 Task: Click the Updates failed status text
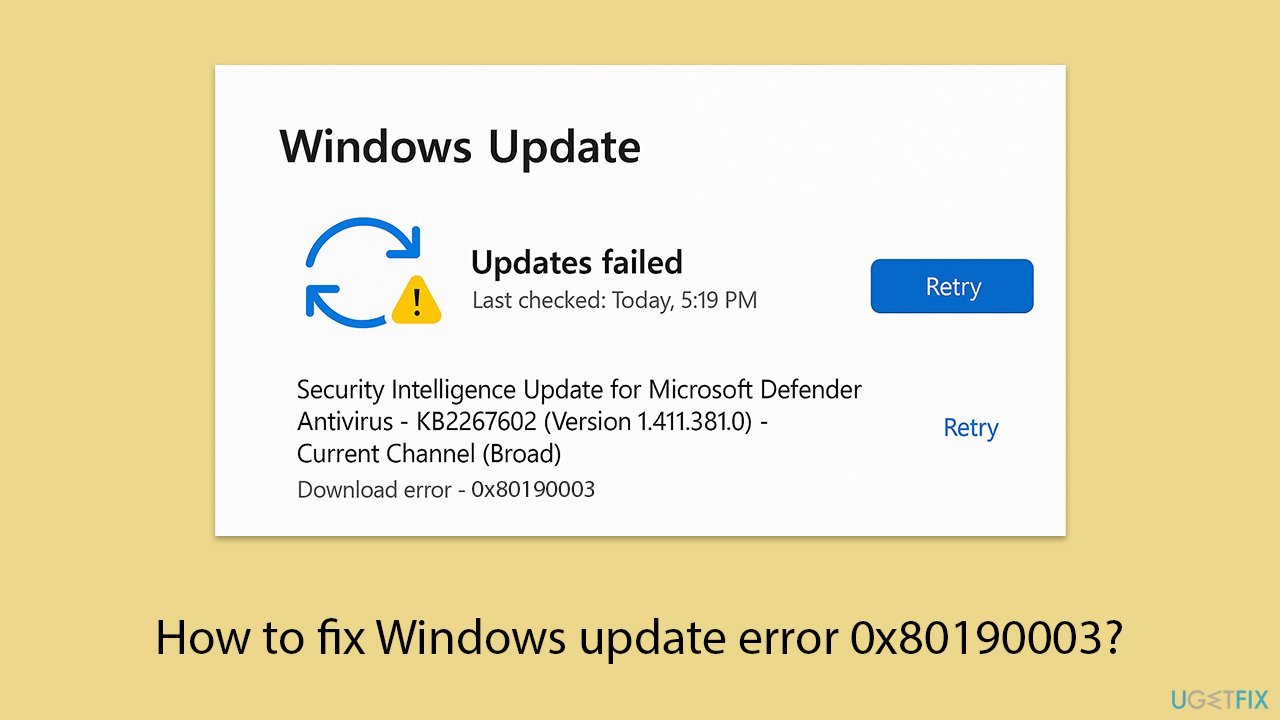(577, 262)
